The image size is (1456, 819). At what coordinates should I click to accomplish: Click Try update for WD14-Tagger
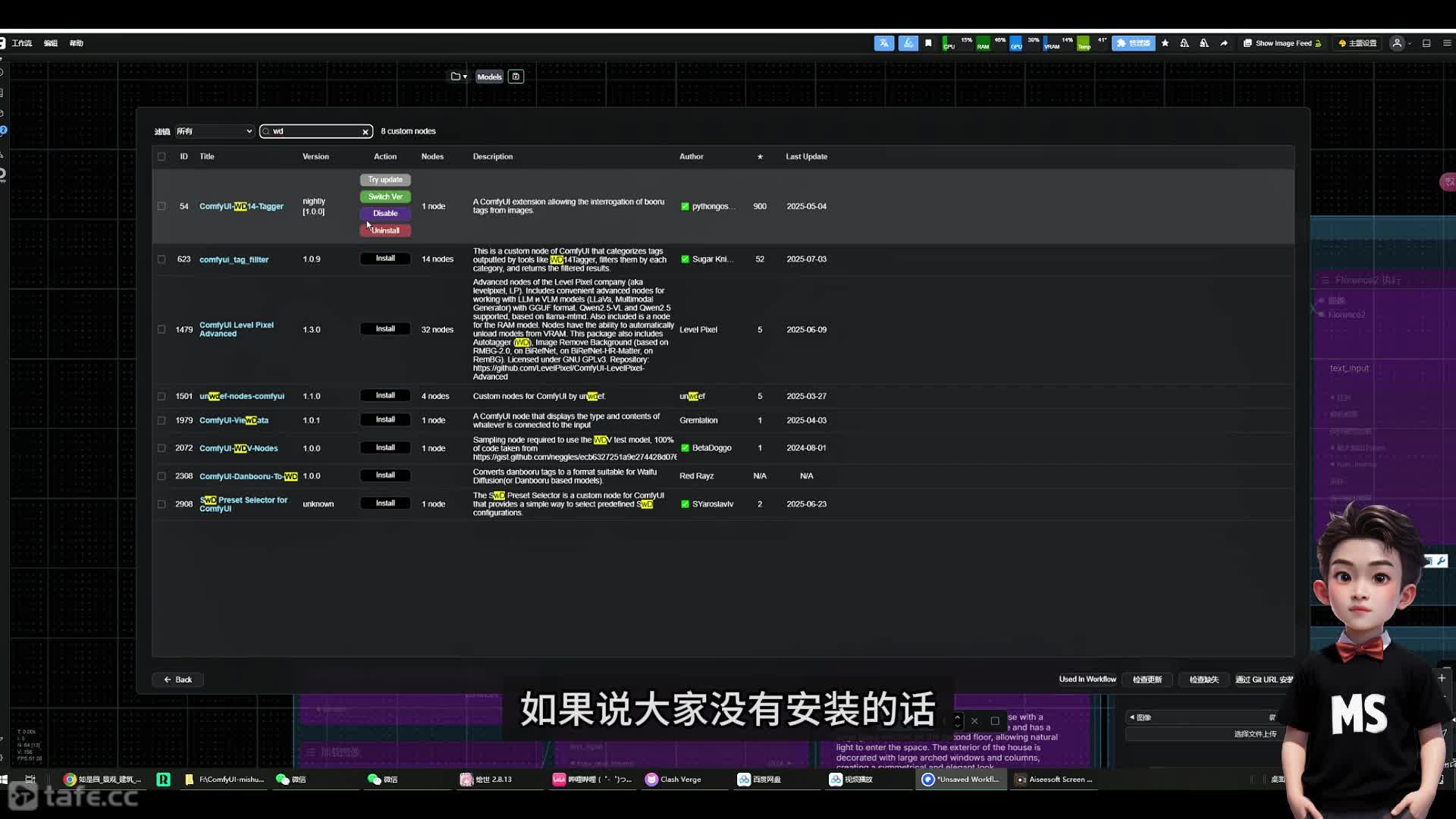click(x=385, y=180)
